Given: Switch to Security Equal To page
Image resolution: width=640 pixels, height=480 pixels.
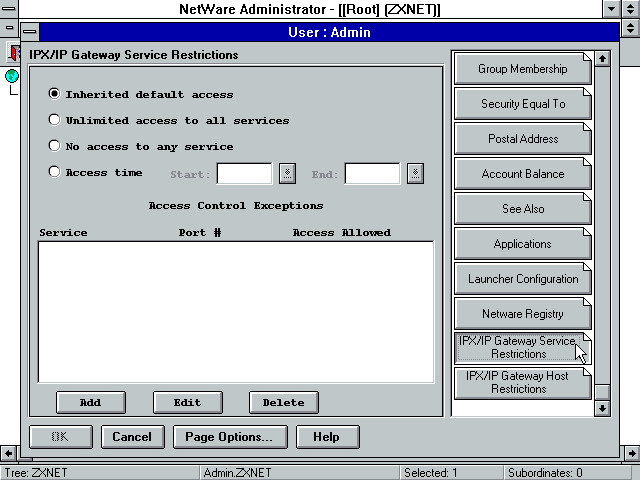Looking at the screenshot, I should [522, 104].
